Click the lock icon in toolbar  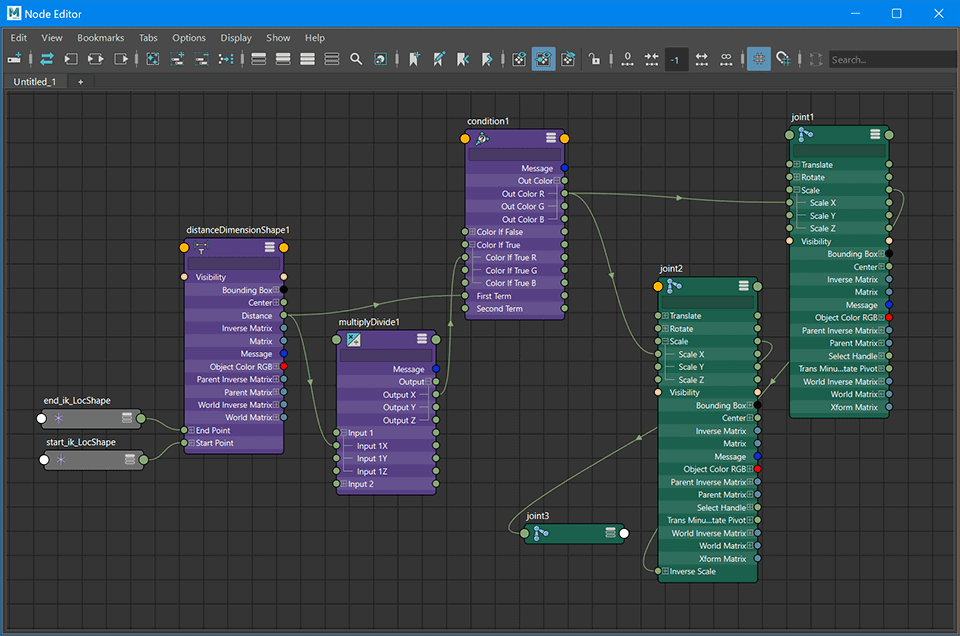pos(594,60)
